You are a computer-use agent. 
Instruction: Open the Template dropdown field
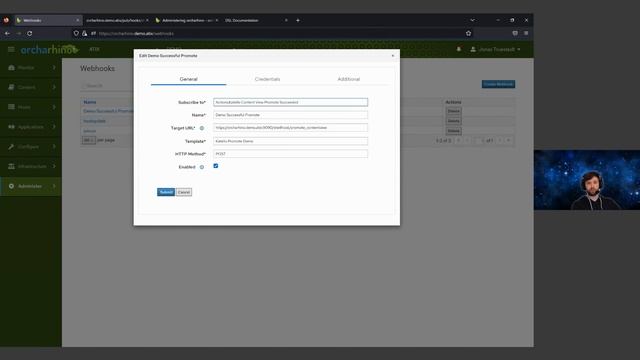(x=290, y=141)
